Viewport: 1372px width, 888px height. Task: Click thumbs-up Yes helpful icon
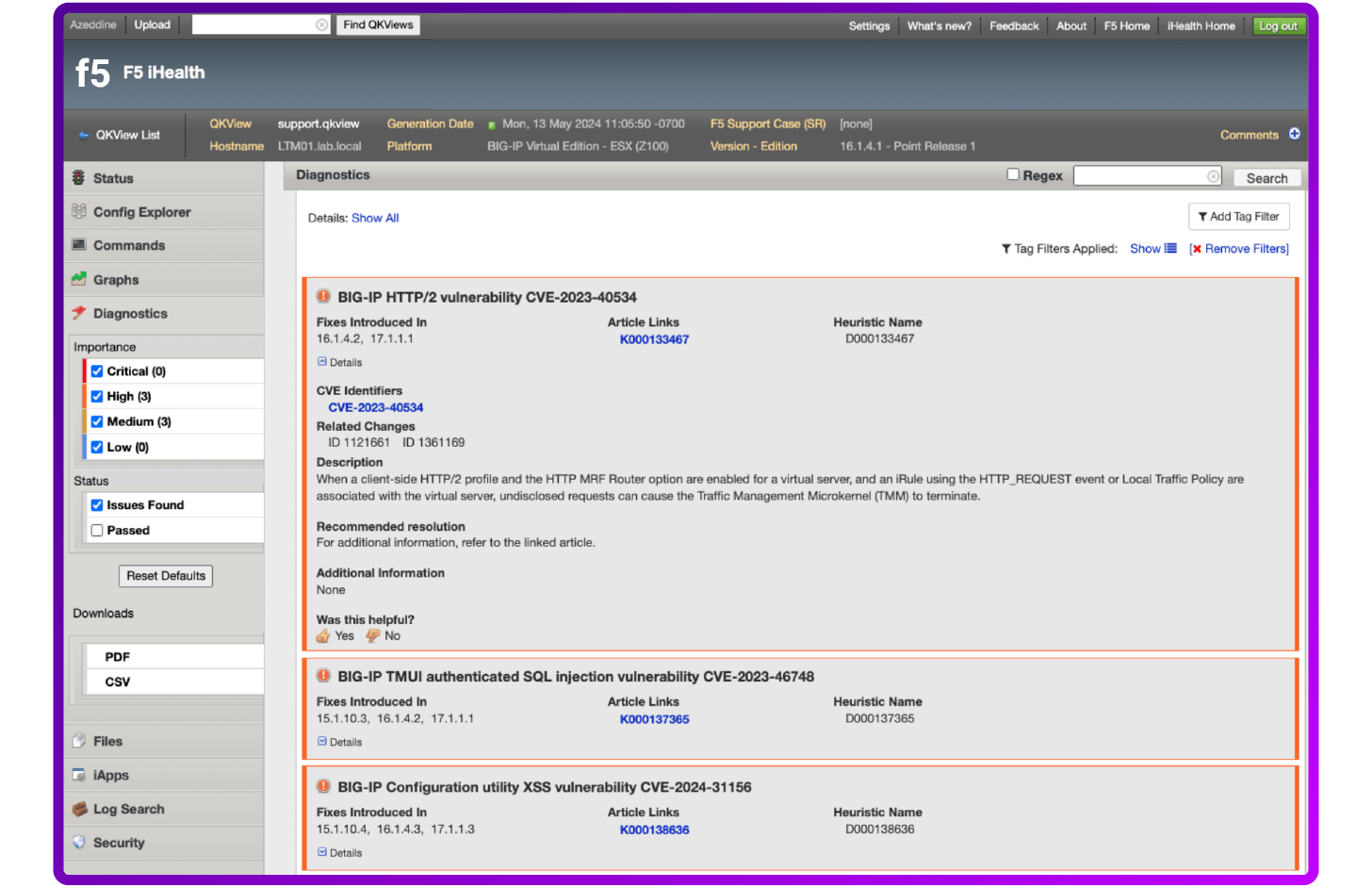[323, 636]
